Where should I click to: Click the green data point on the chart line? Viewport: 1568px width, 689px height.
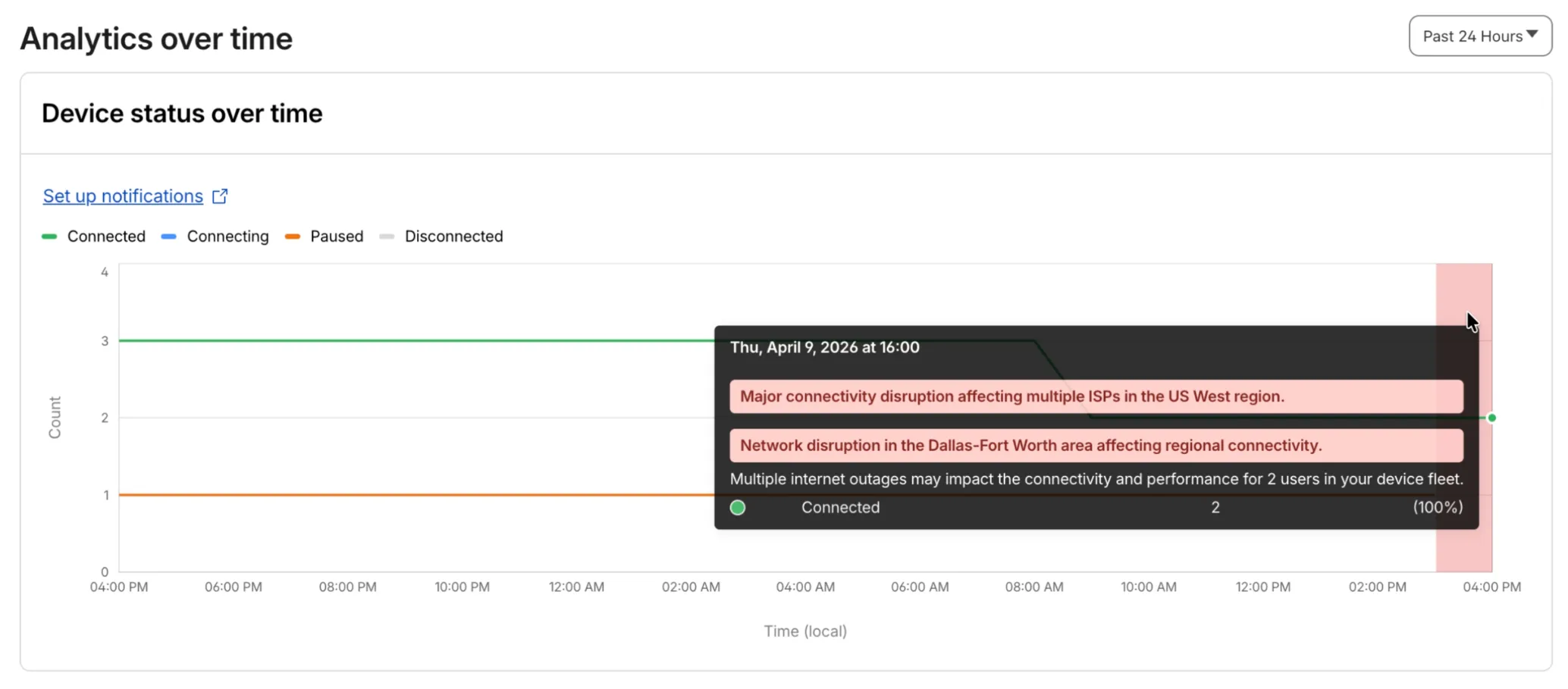[x=1491, y=418]
